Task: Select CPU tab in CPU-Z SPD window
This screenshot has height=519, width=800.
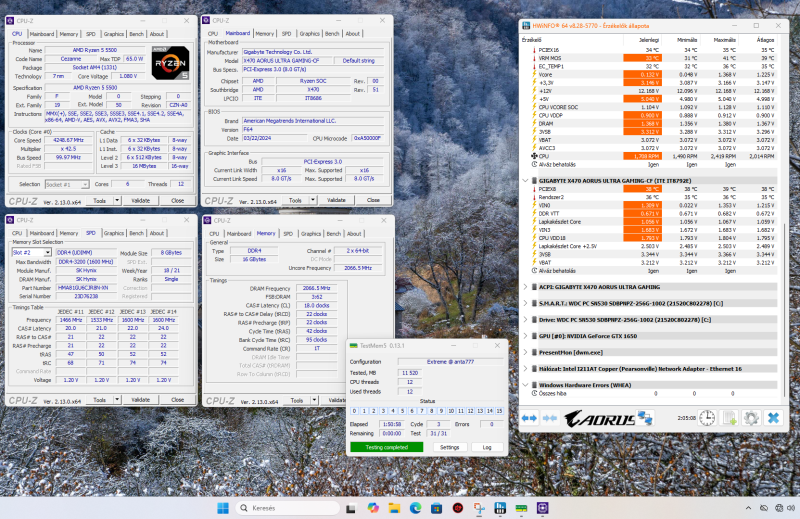Action: [x=17, y=233]
